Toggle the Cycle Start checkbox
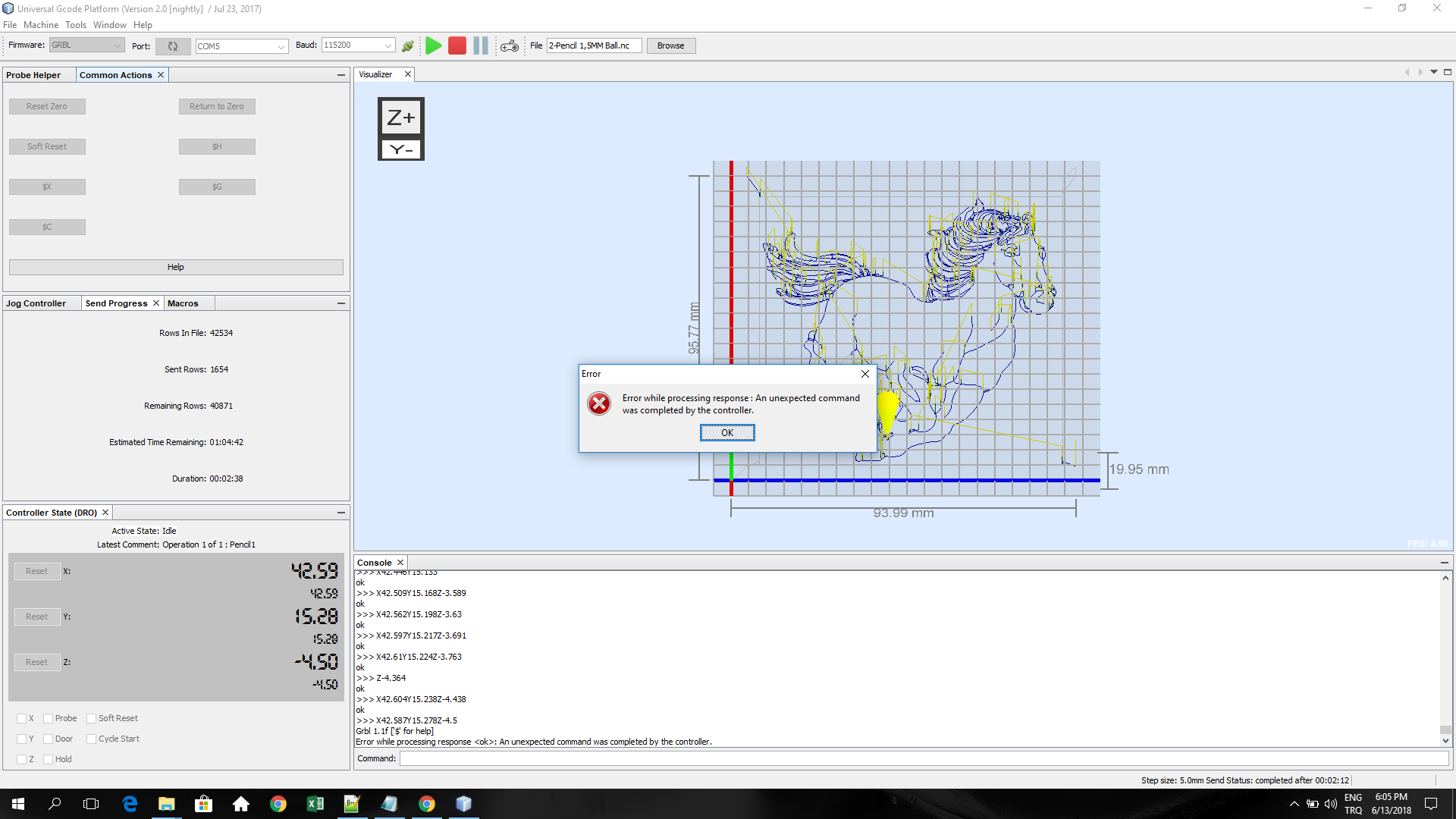The image size is (1456, 819). [x=91, y=739]
